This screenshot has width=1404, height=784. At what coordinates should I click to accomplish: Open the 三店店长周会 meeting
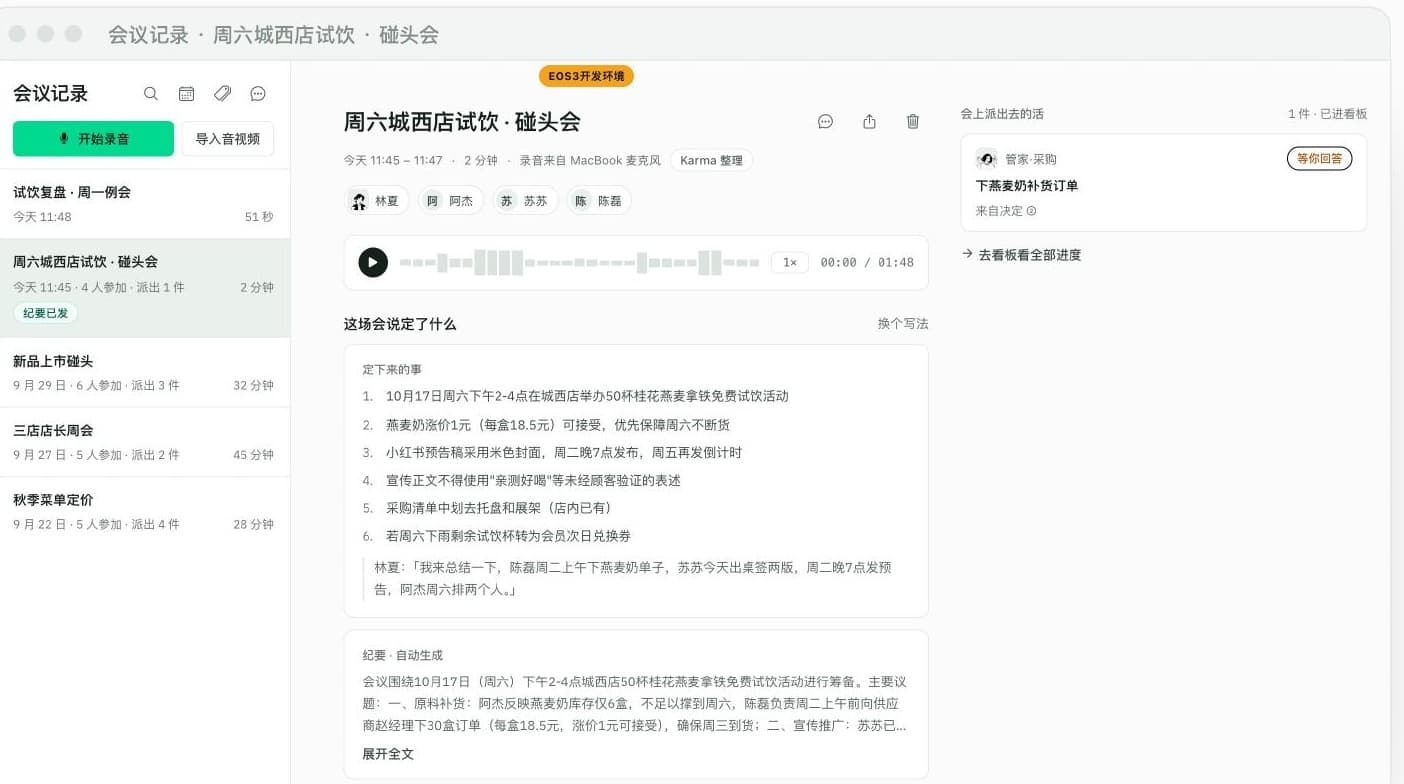tap(145, 442)
